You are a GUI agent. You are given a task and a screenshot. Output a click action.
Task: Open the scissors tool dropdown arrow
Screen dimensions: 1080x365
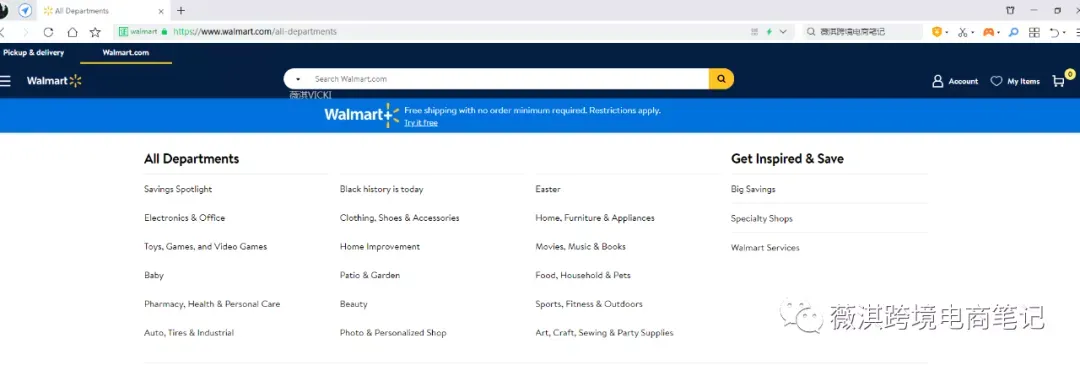[973, 32]
